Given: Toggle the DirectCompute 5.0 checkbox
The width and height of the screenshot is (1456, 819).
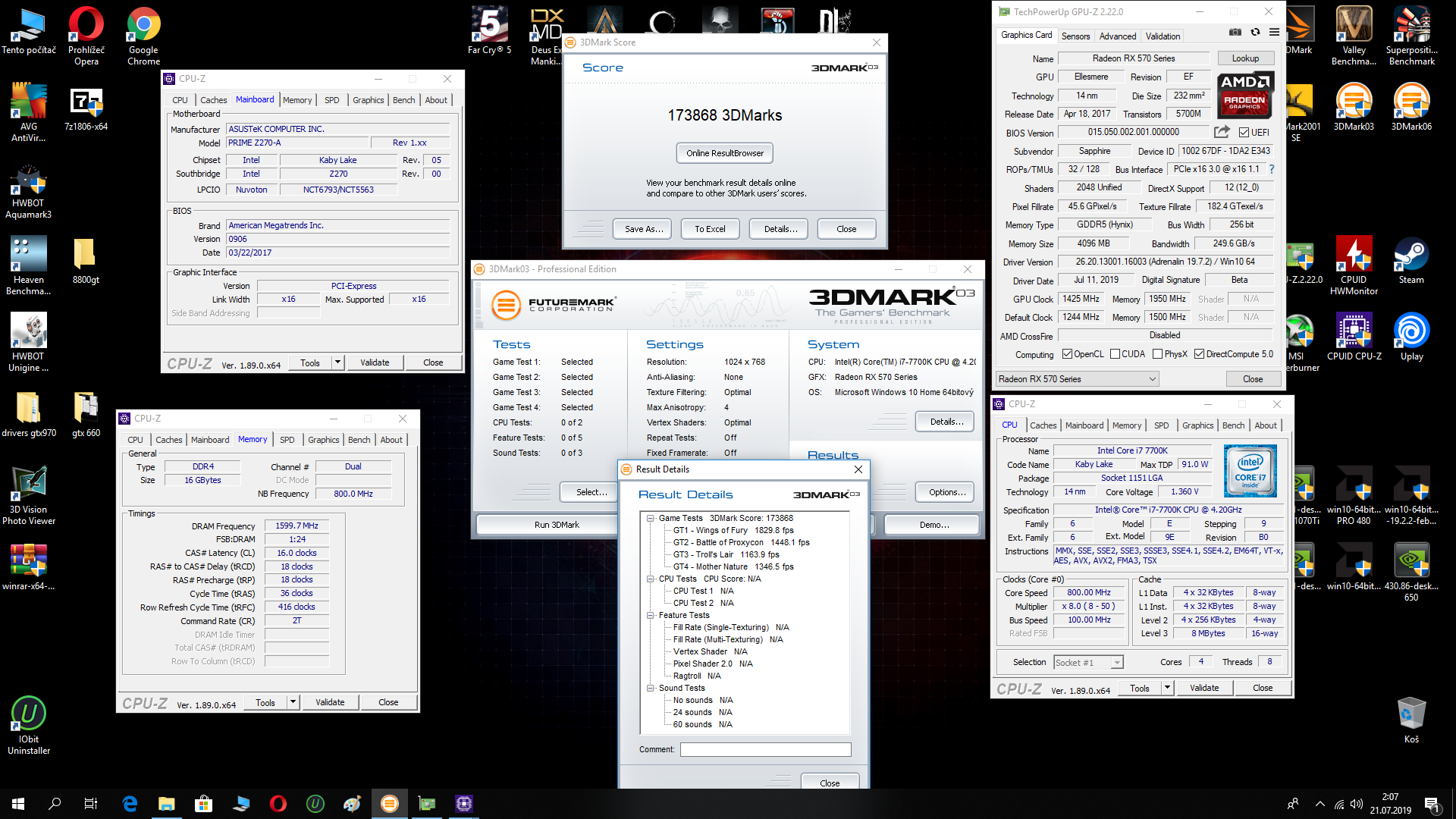Looking at the screenshot, I should 1199,354.
